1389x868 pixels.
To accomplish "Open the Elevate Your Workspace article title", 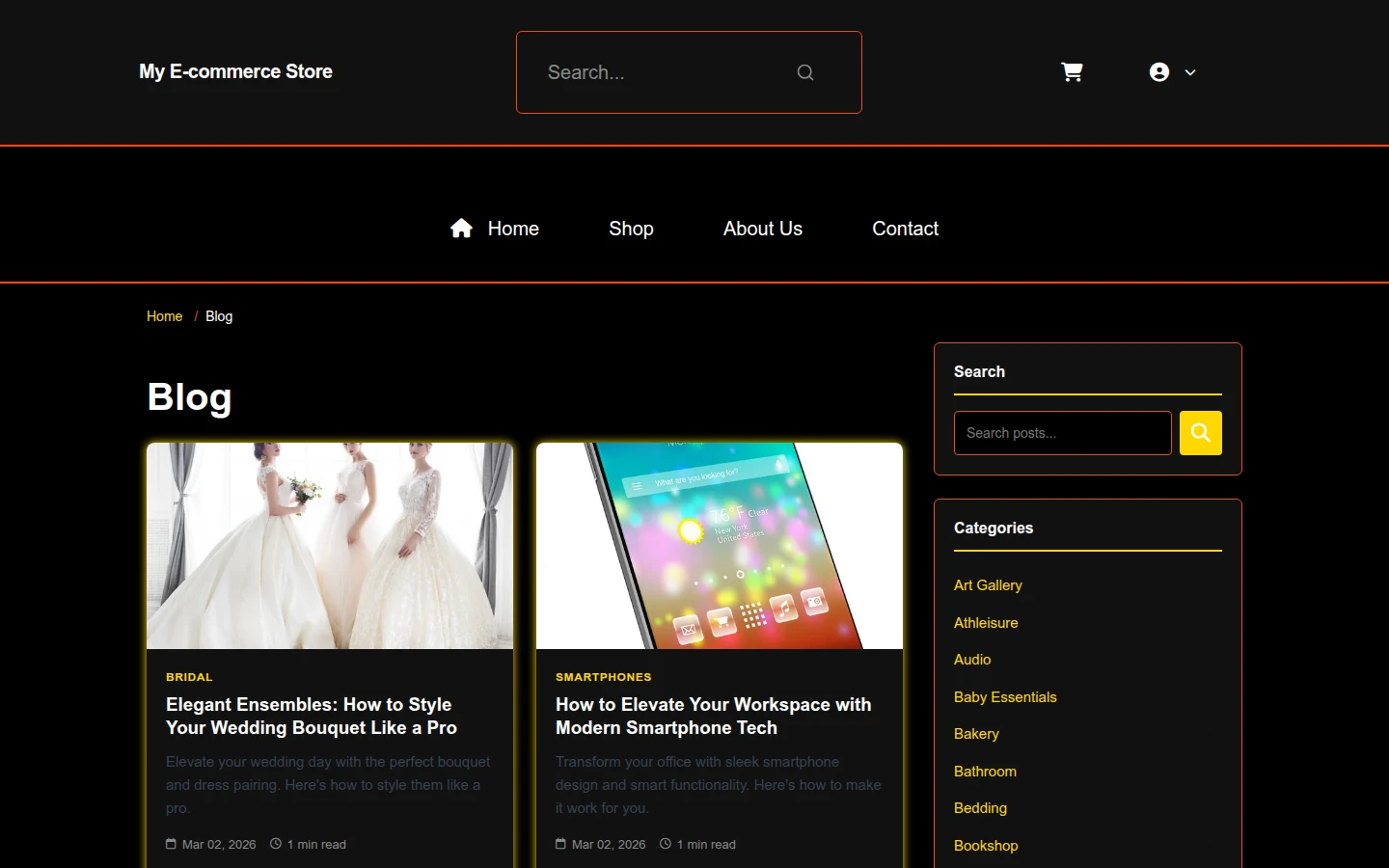I will (713, 717).
